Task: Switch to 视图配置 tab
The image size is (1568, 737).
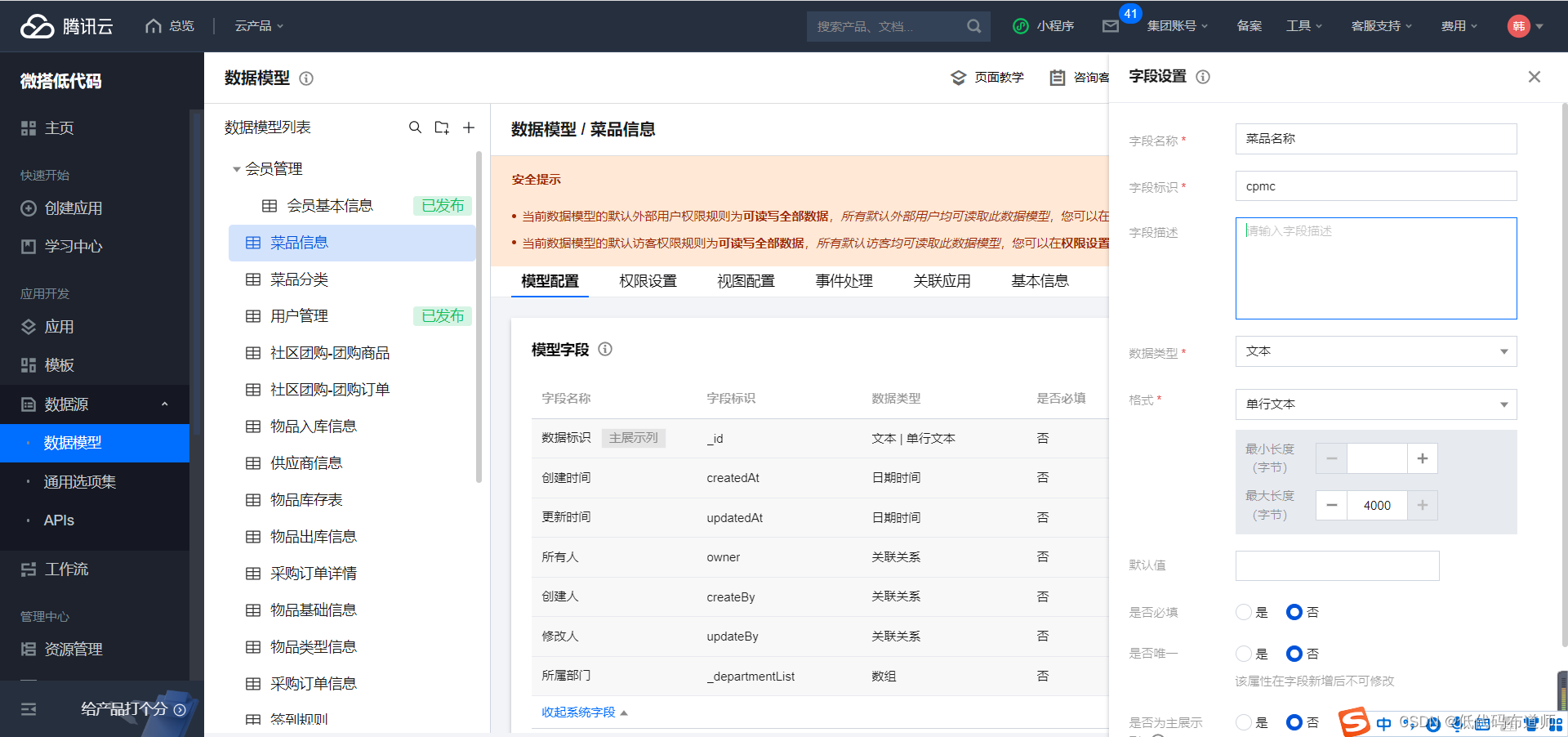Action: coord(746,281)
